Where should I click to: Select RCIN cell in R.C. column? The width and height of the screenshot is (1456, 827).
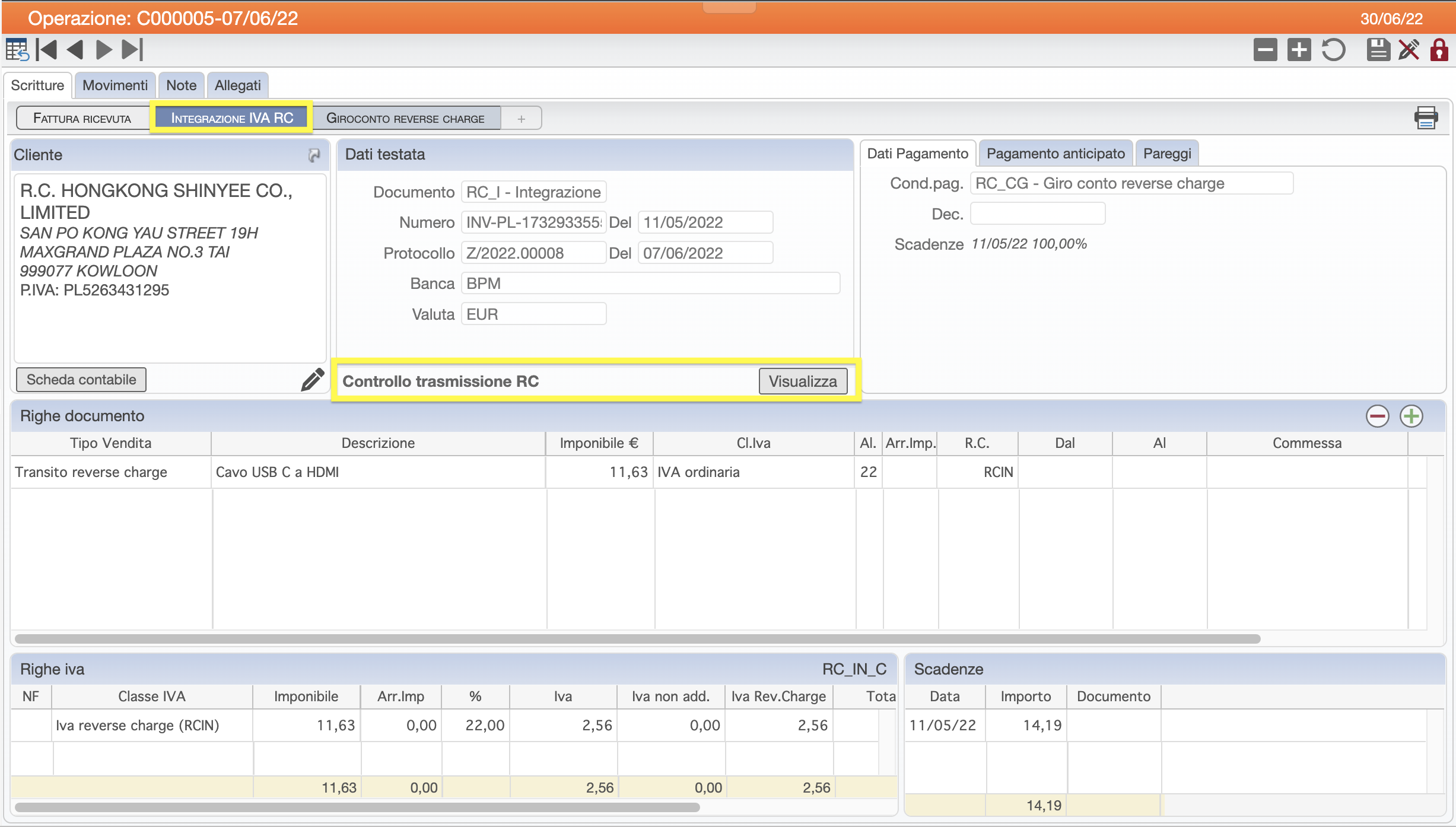(x=977, y=472)
